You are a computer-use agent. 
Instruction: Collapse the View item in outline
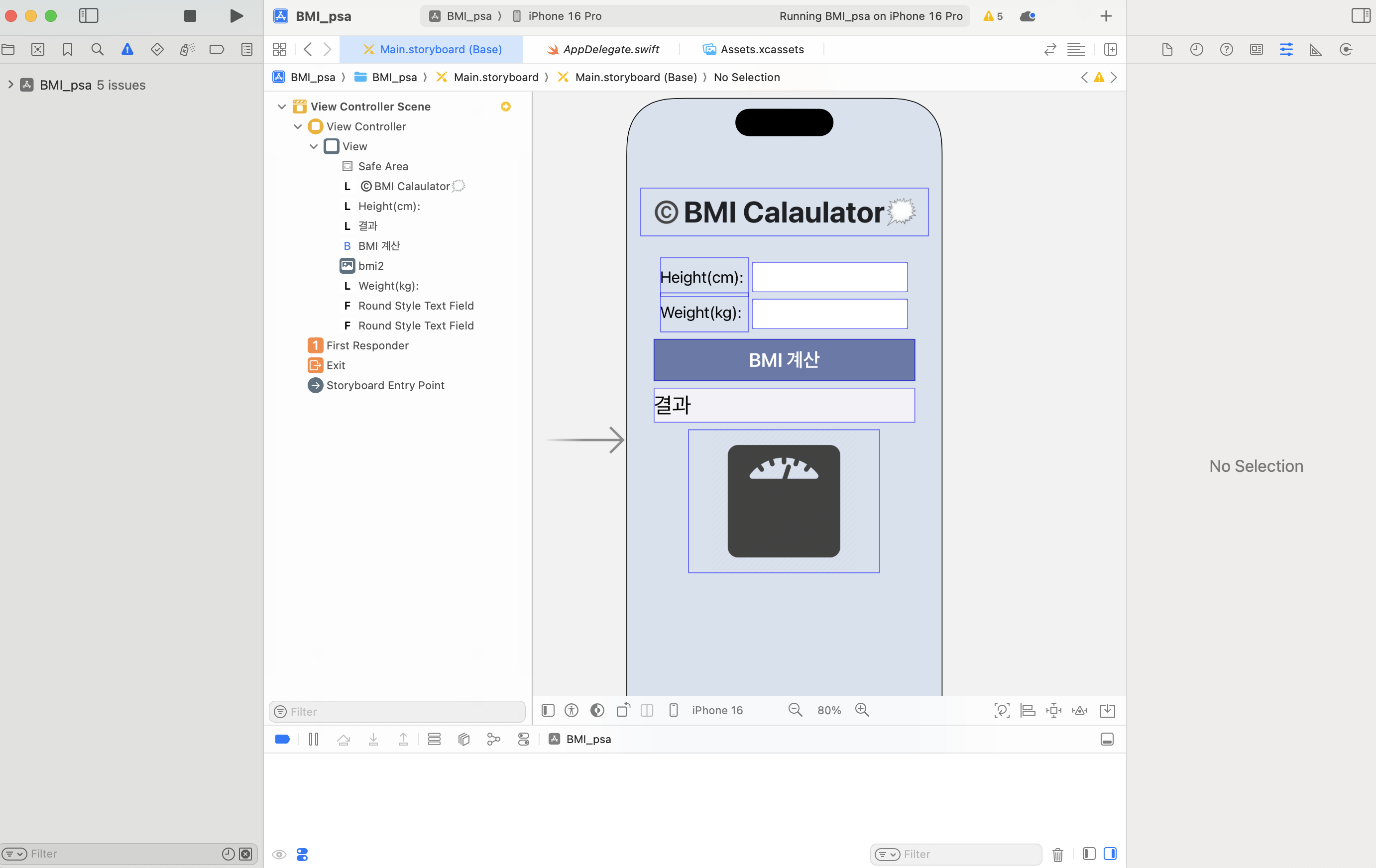[313, 147]
